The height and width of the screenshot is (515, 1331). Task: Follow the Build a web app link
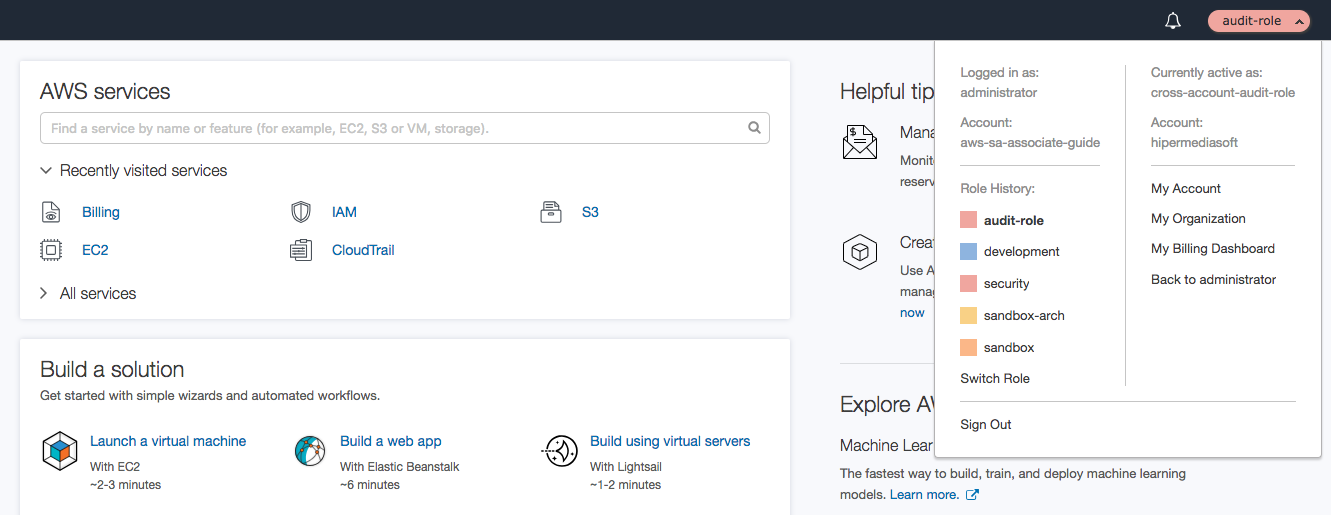pos(391,441)
